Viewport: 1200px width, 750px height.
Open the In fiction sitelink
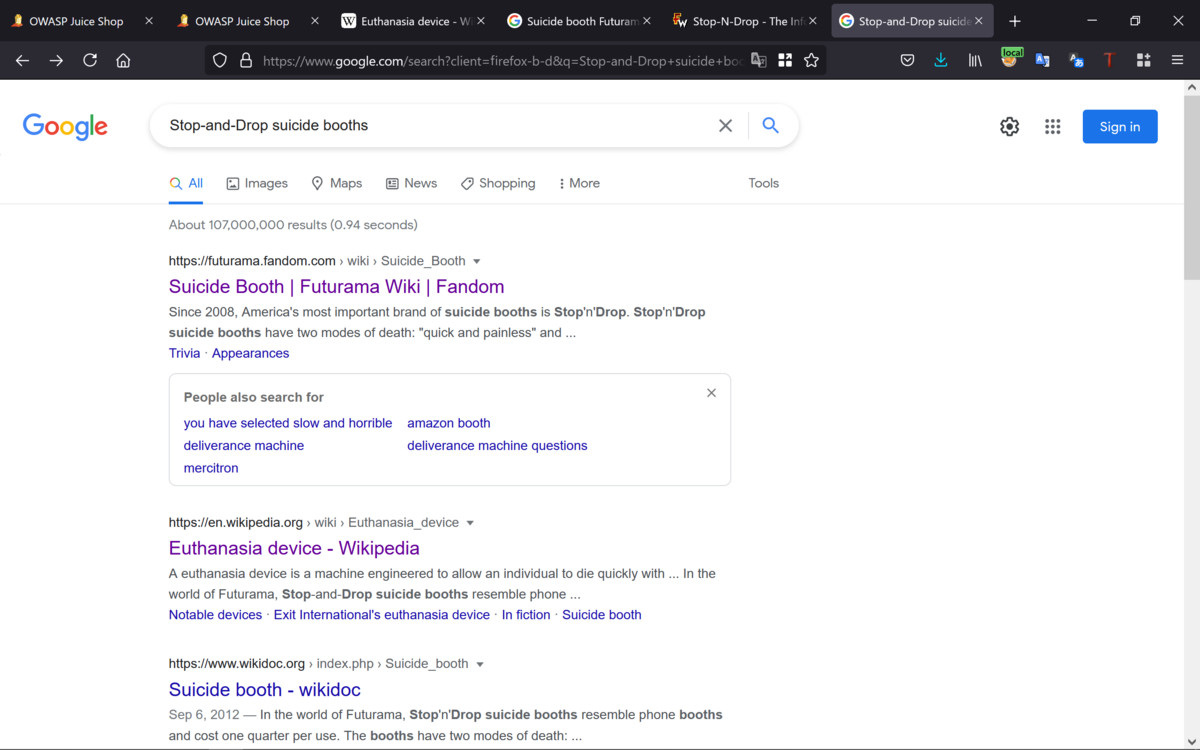[526, 615]
